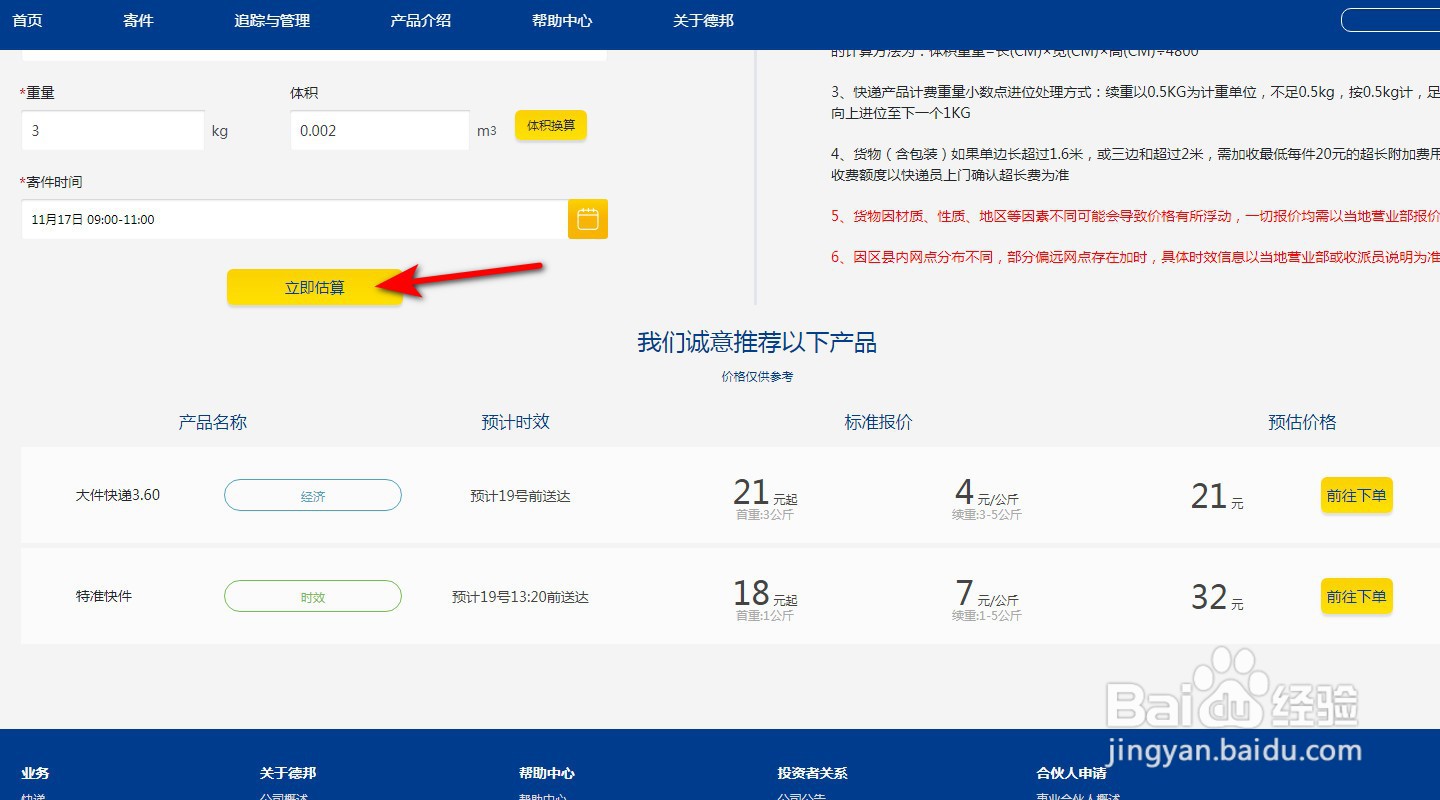1440x800 pixels.
Task: Click 前往下单 for 特准快件
Action: click(1356, 596)
